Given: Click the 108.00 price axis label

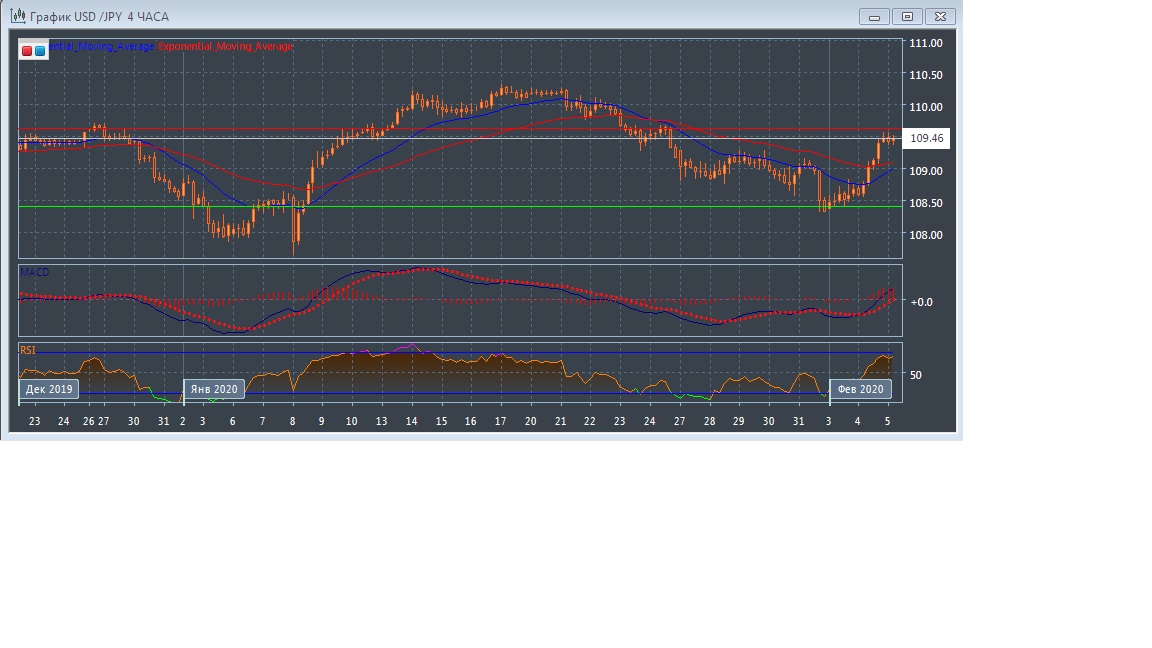Looking at the screenshot, I should pyautogui.click(x=925, y=235).
